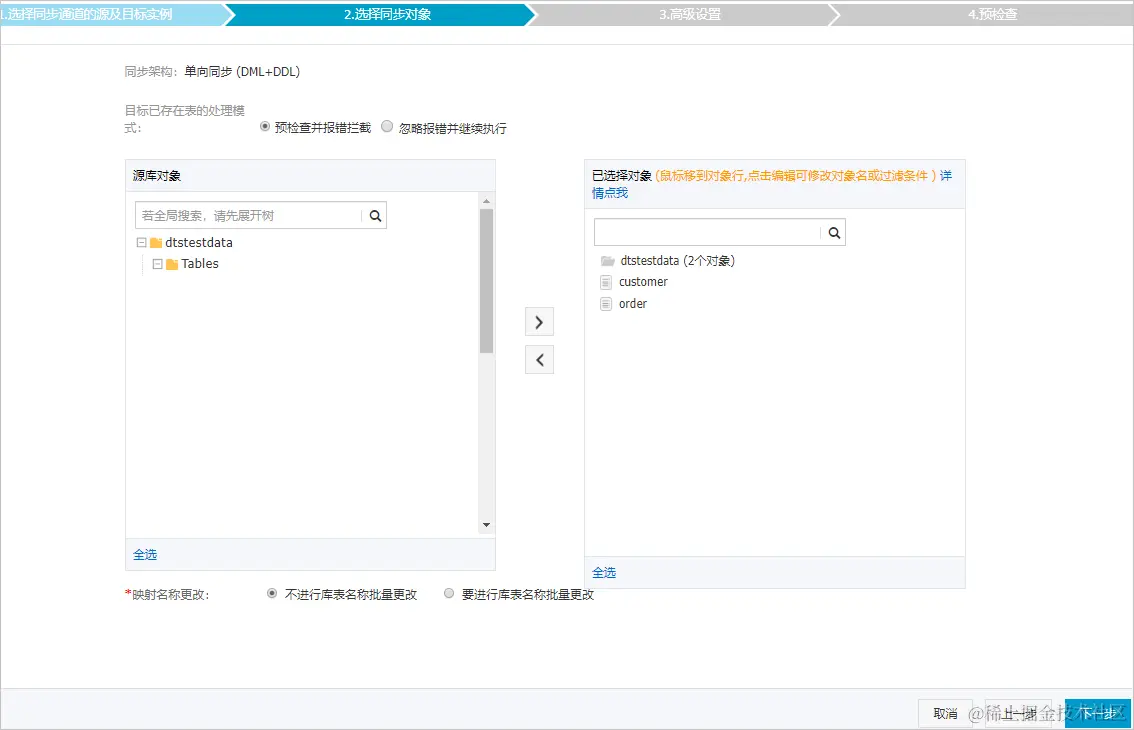The width and height of the screenshot is (1134, 730).
Task: Click the source objects search magnifier icon
Action: point(375,216)
